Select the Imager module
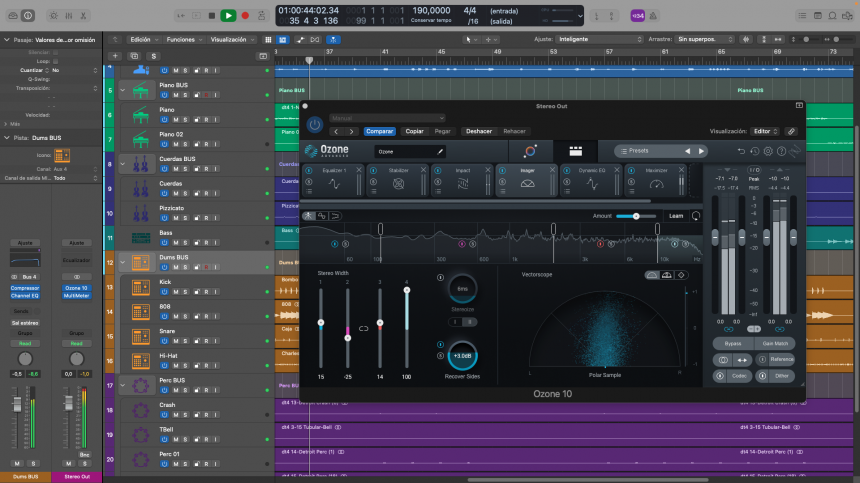This screenshot has width=860, height=483. click(x=527, y=181)
